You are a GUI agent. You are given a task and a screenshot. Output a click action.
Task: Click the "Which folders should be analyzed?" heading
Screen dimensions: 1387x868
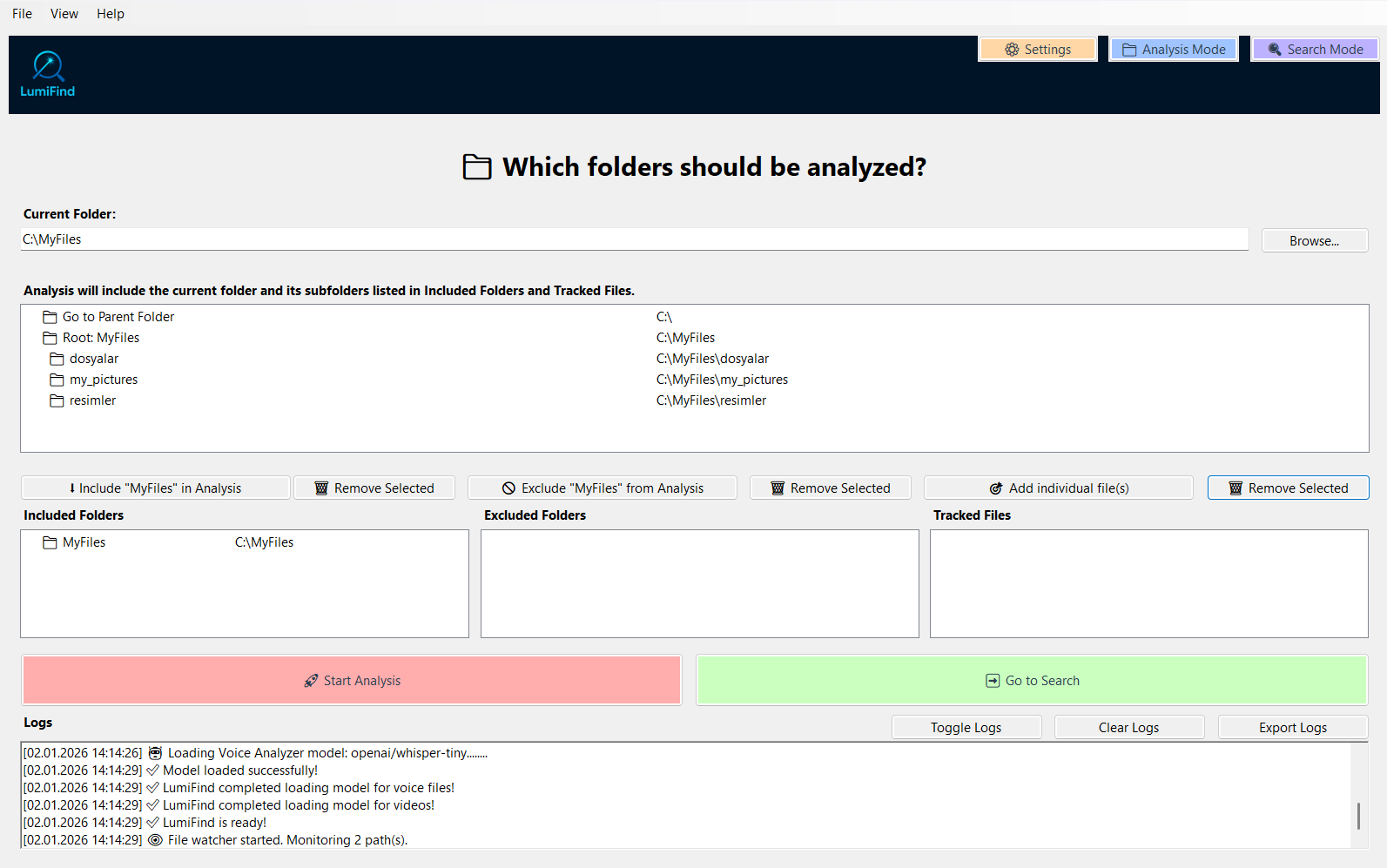[x=714, y=166]
